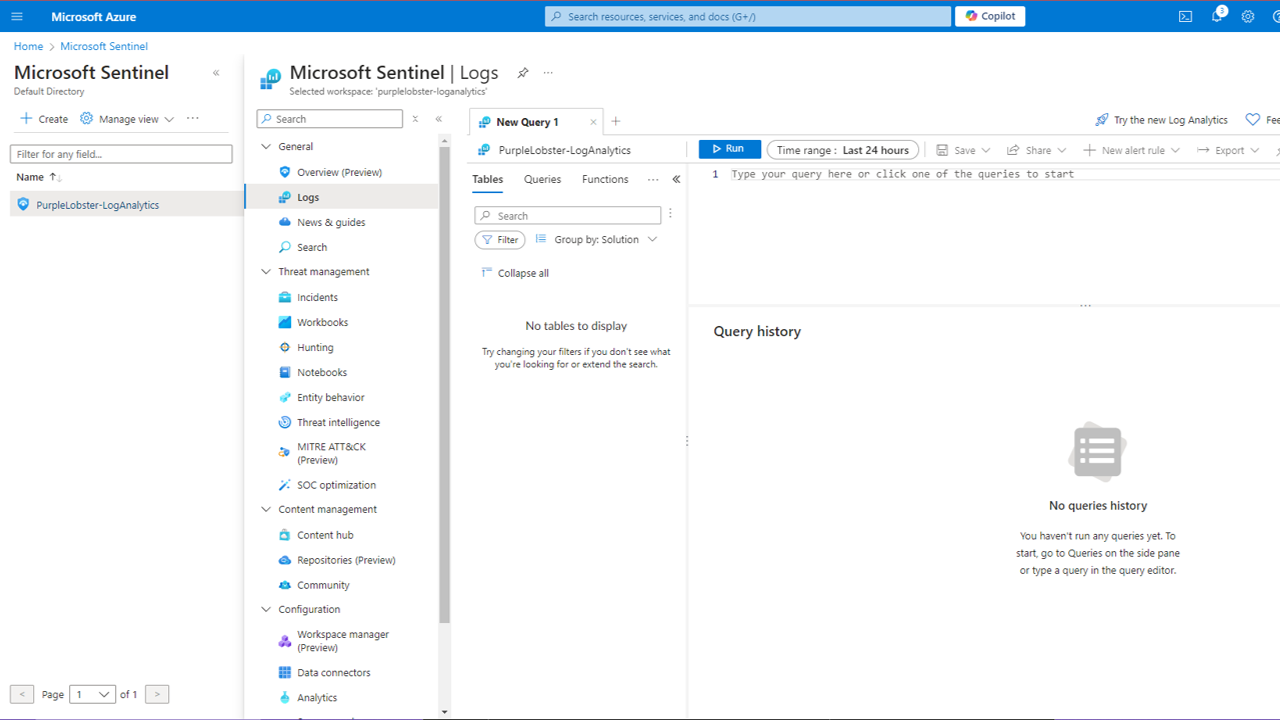The height and width of the screenshot is (720, 1280).
Task: Open Manage view dropdown
Action: (127, 119)
